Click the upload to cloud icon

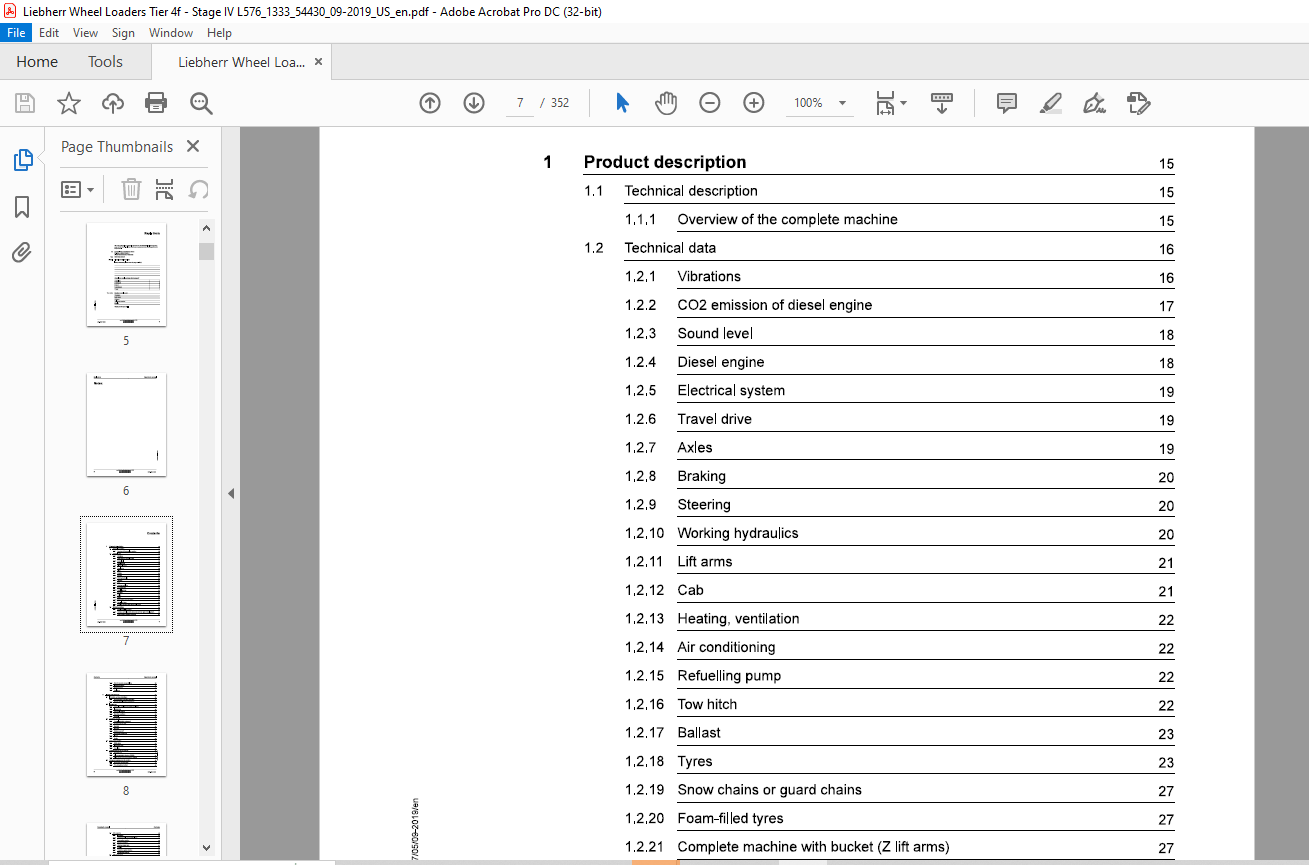click(x=113, y=103)
